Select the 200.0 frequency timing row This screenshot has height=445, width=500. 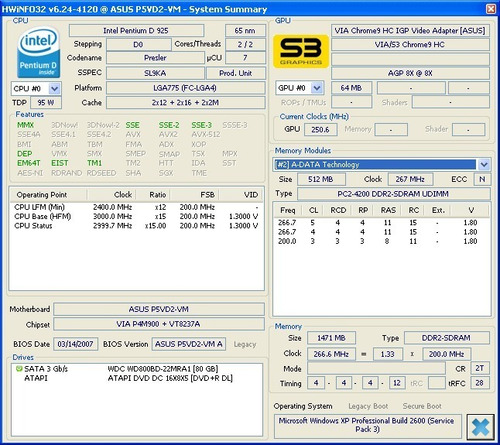point(382,241)
